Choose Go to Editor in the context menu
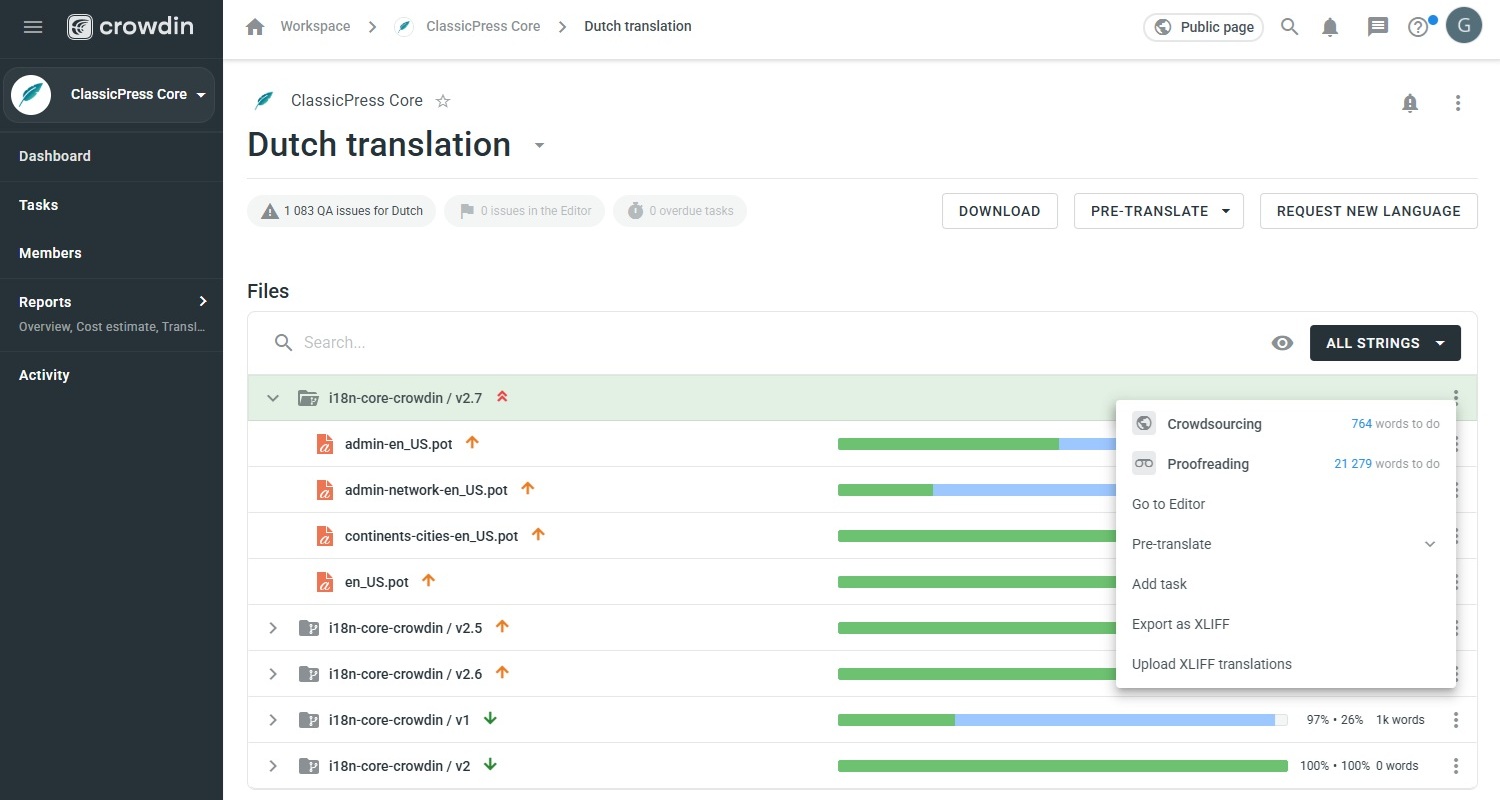Viewport: 1500px width, 800px height. tap(1168, 504)
